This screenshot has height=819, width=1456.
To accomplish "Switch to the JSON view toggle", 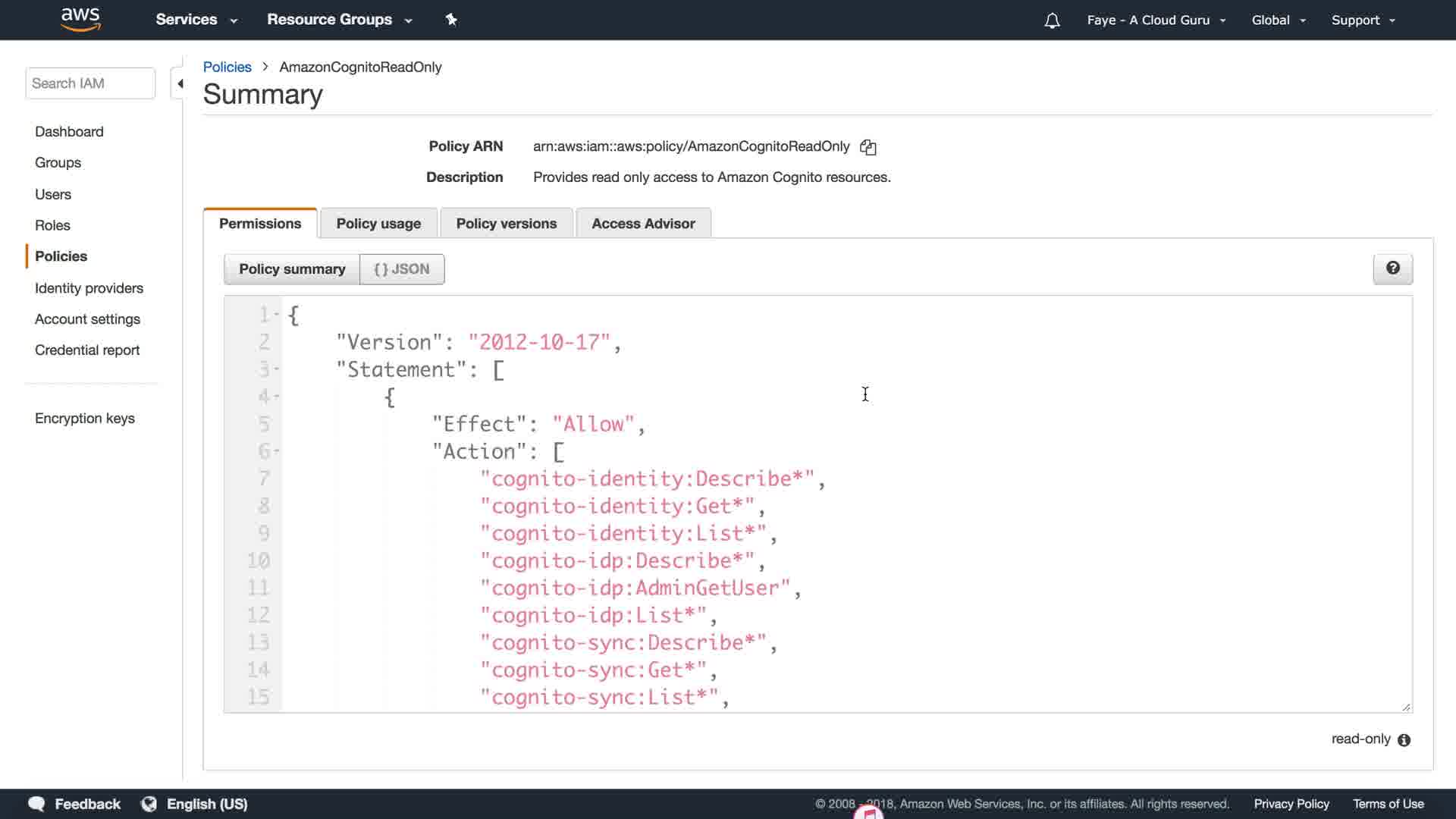I will (x=402, y=269).
